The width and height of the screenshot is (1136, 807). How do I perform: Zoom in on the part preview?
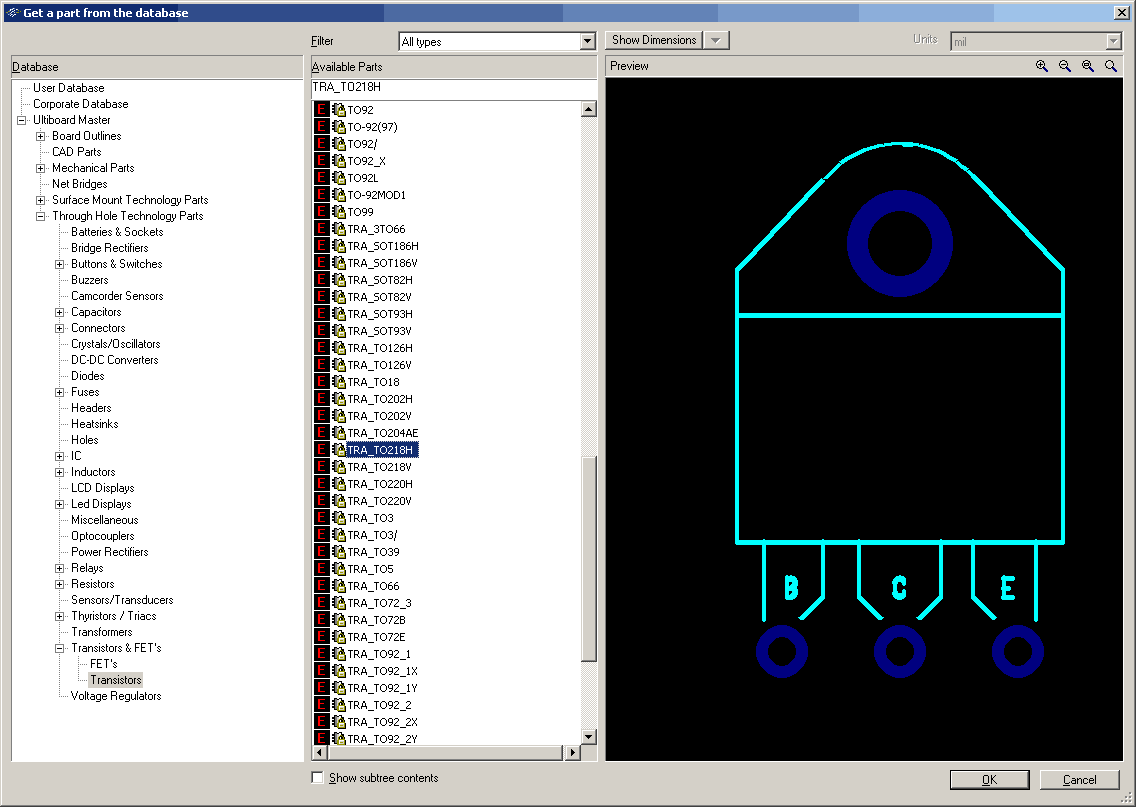(1041, 66)
